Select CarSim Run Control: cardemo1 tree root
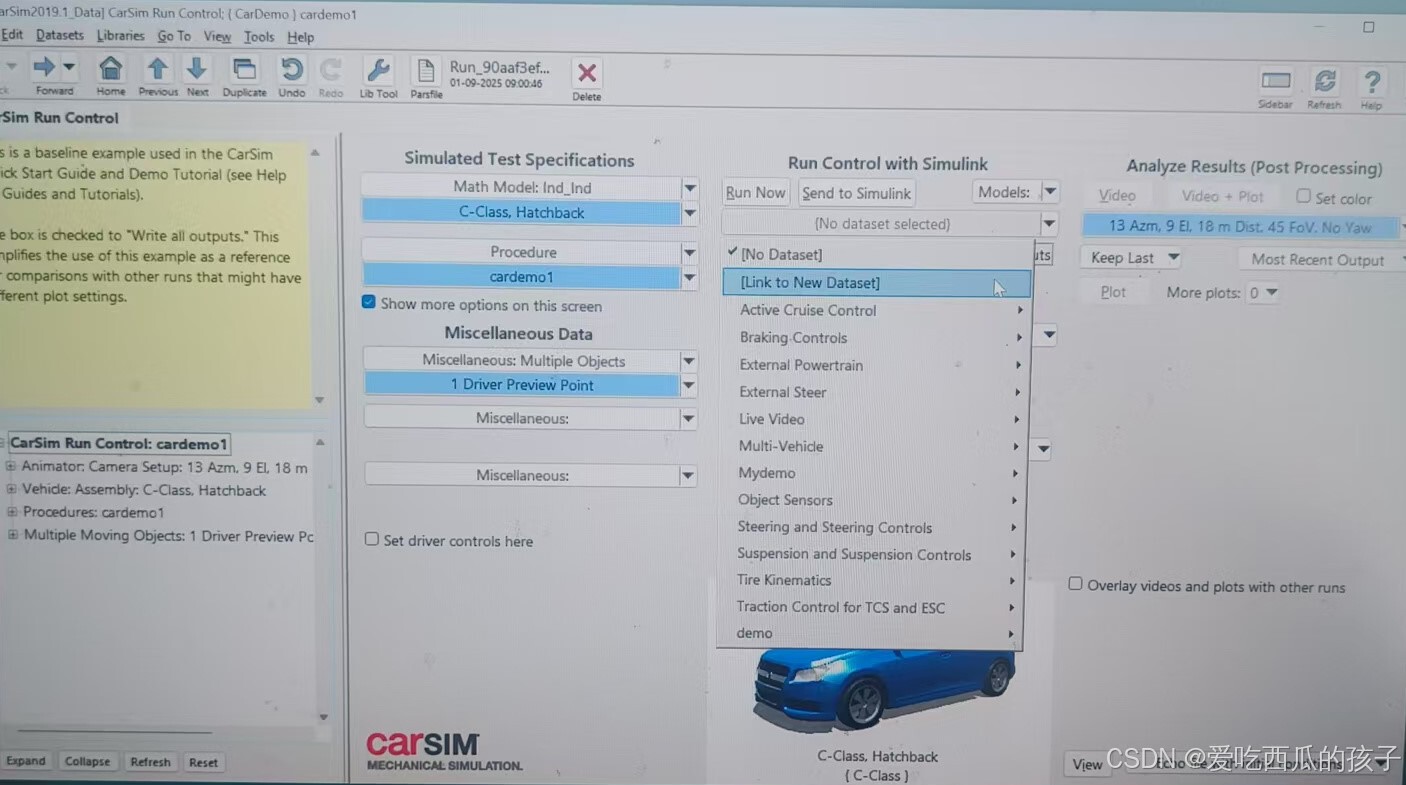The width and height of the screenshot is (1406, 785). click(119, 444)
